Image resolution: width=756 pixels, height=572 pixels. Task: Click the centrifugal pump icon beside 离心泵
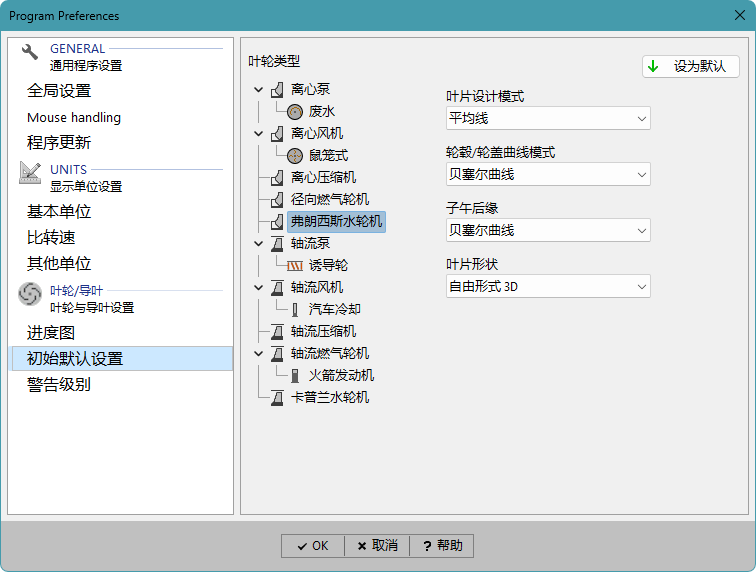277,90
